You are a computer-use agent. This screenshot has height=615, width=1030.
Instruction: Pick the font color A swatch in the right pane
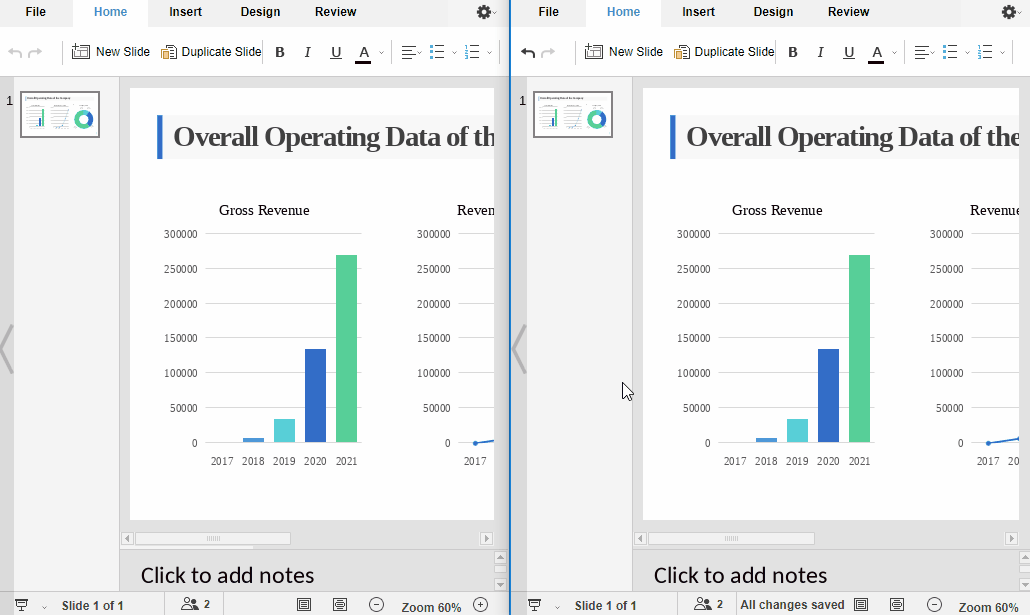click(x=876, y=52)
